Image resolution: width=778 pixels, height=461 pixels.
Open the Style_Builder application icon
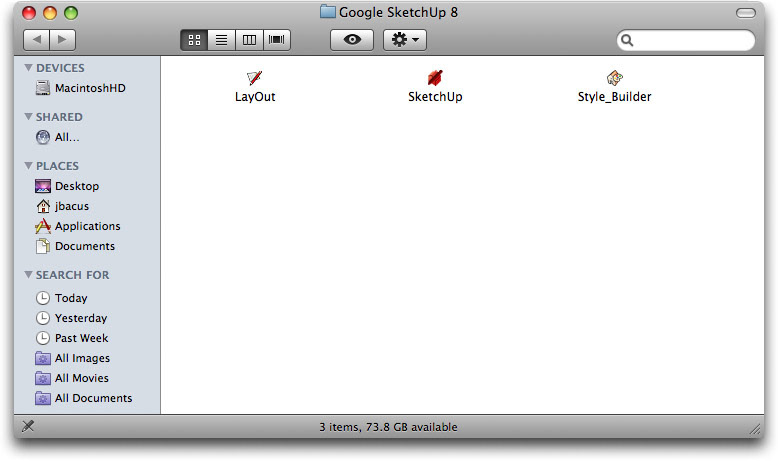point(614,77)
